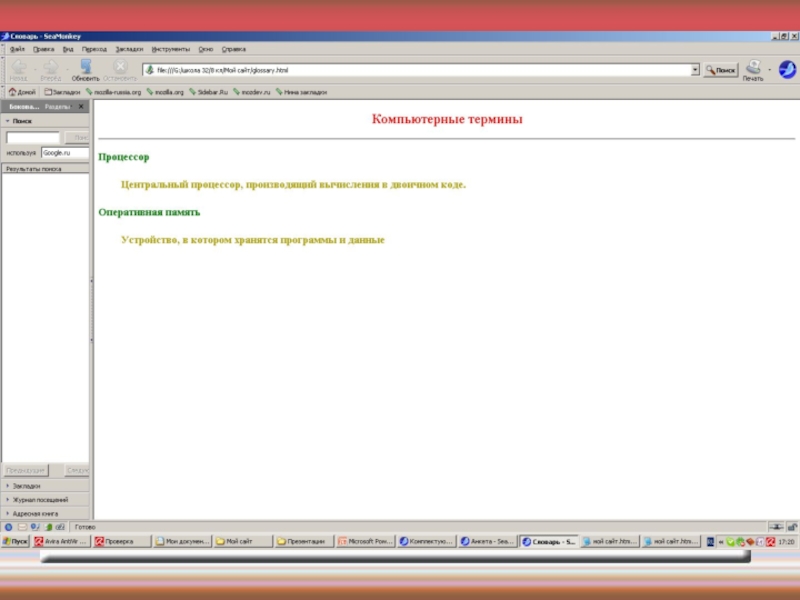Open the Print button dropdown arrow
800x600 pixels.
[769, 70]
